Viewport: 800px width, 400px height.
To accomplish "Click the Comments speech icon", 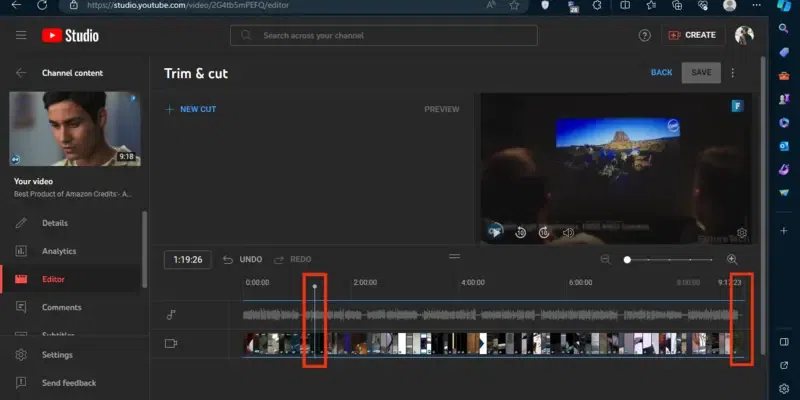I will coord(21,307).
